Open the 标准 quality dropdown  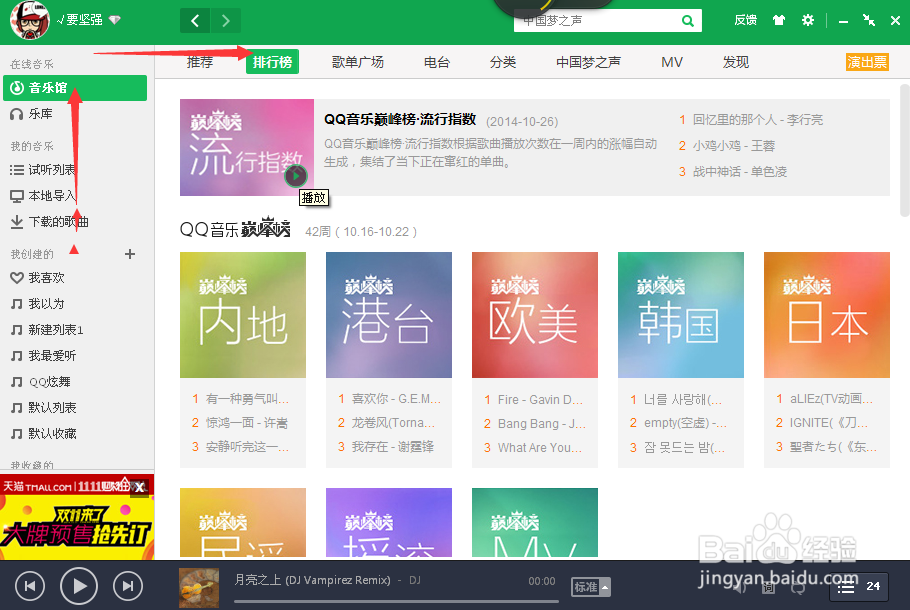591,587
